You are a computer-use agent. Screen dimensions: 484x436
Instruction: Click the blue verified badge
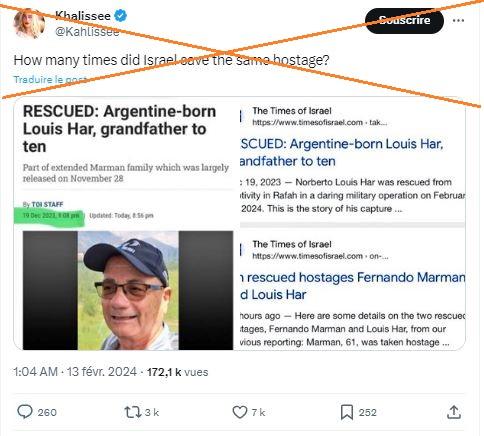(x=120, y=16)
